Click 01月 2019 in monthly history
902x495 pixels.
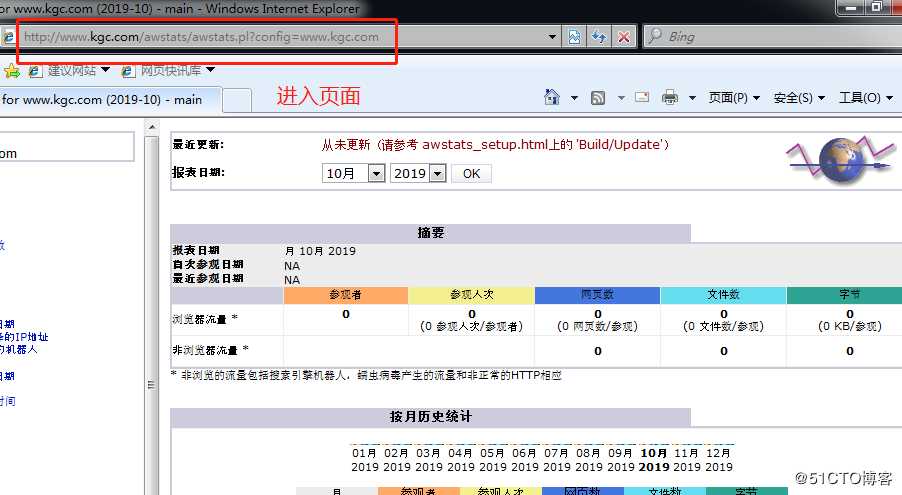[x=365, y=460]
